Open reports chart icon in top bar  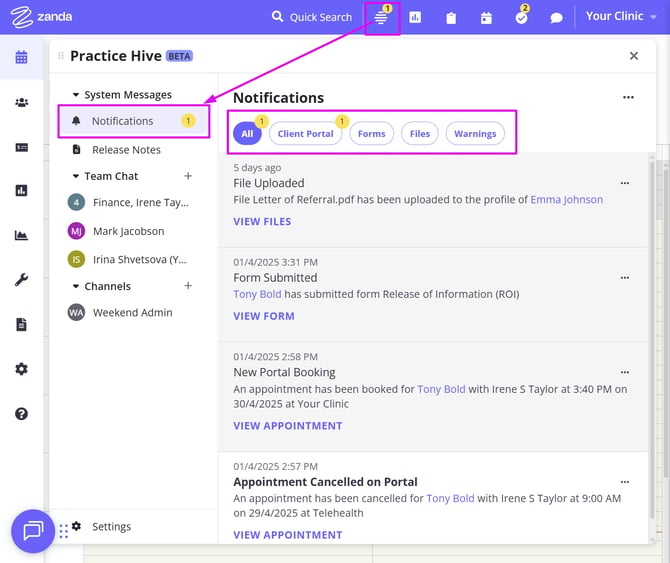[415, 18]
